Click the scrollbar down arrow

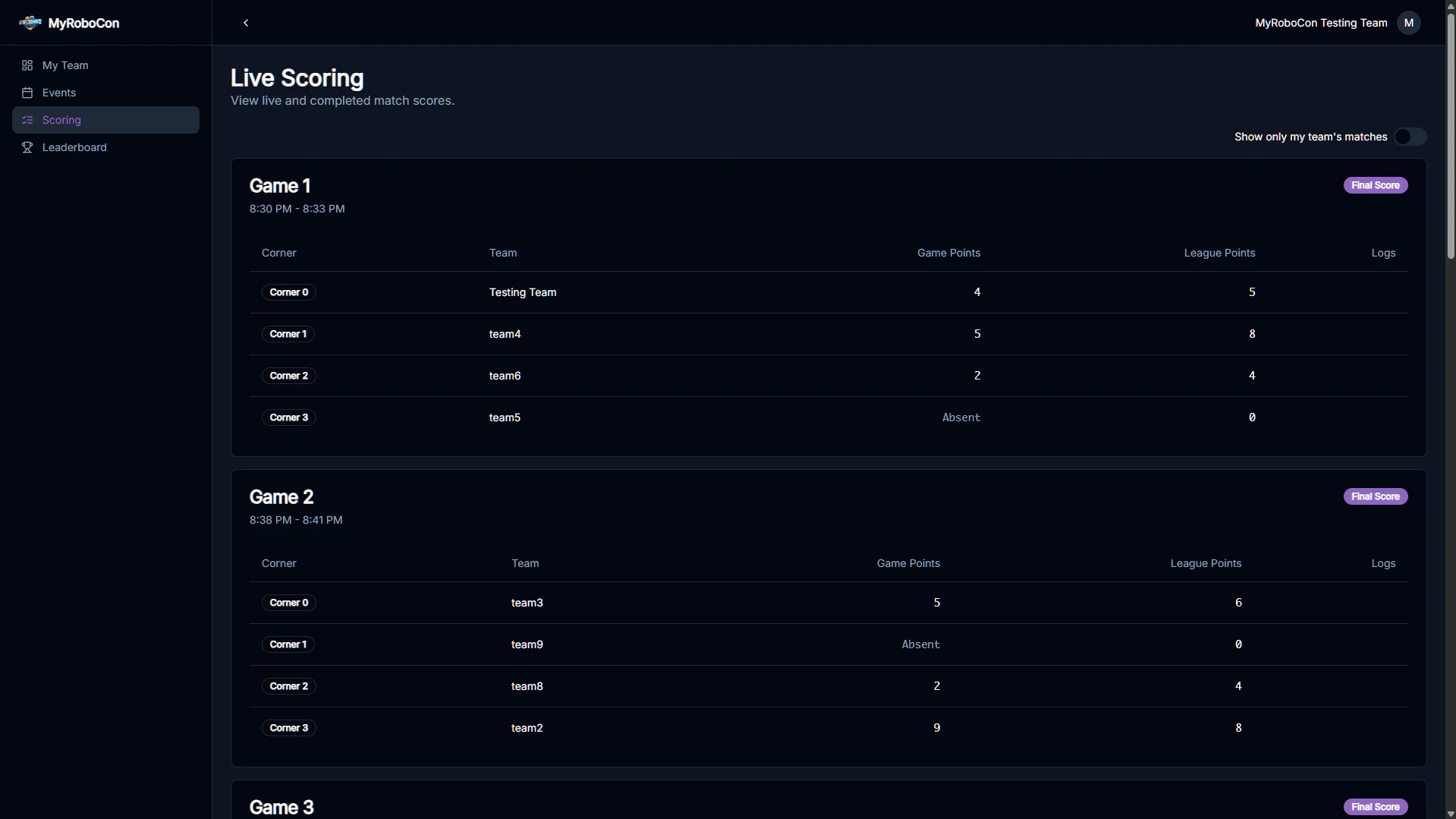click(1451, 814)
